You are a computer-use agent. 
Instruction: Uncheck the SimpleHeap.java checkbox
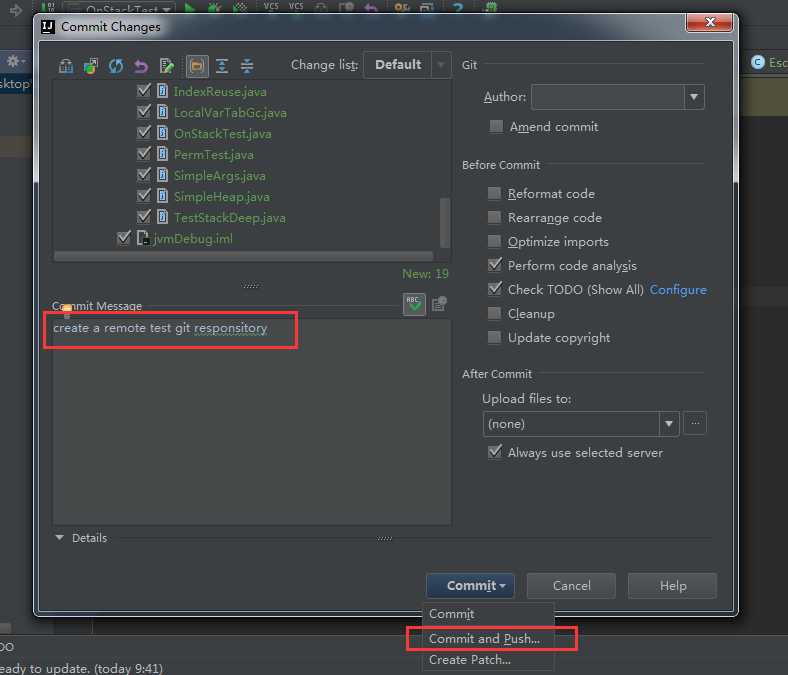[144, 196]
